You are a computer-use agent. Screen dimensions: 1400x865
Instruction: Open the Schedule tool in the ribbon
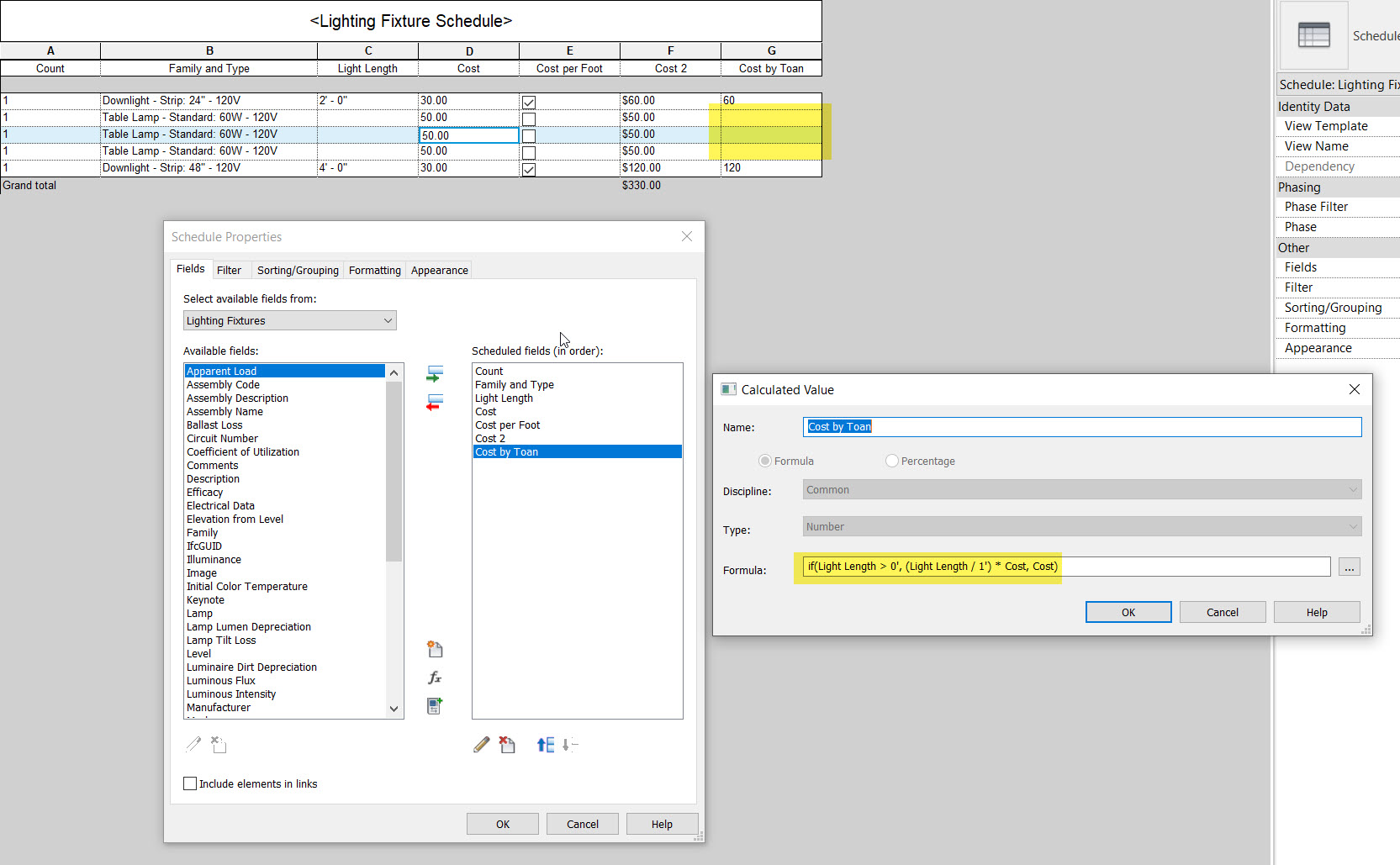click(x=1314, y=34)
